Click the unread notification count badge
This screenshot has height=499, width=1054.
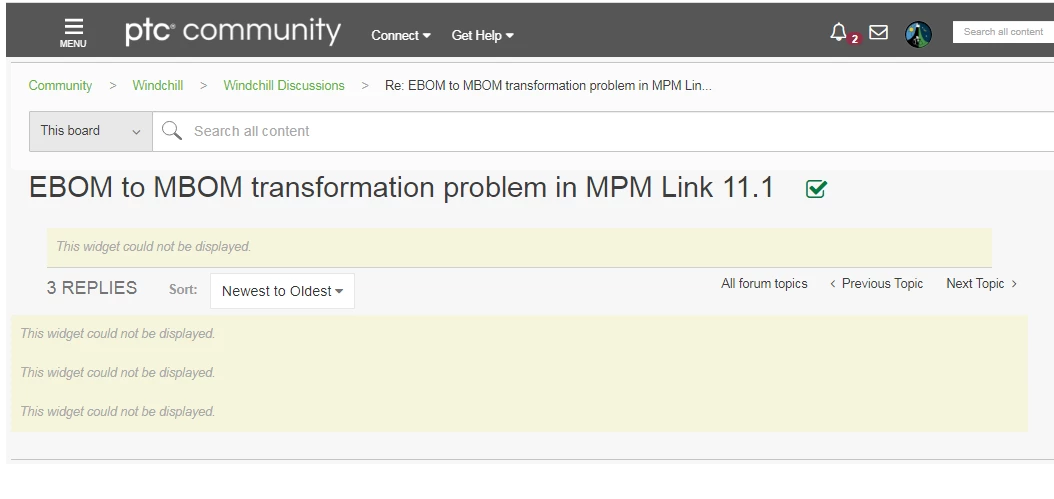pos(854,39)
